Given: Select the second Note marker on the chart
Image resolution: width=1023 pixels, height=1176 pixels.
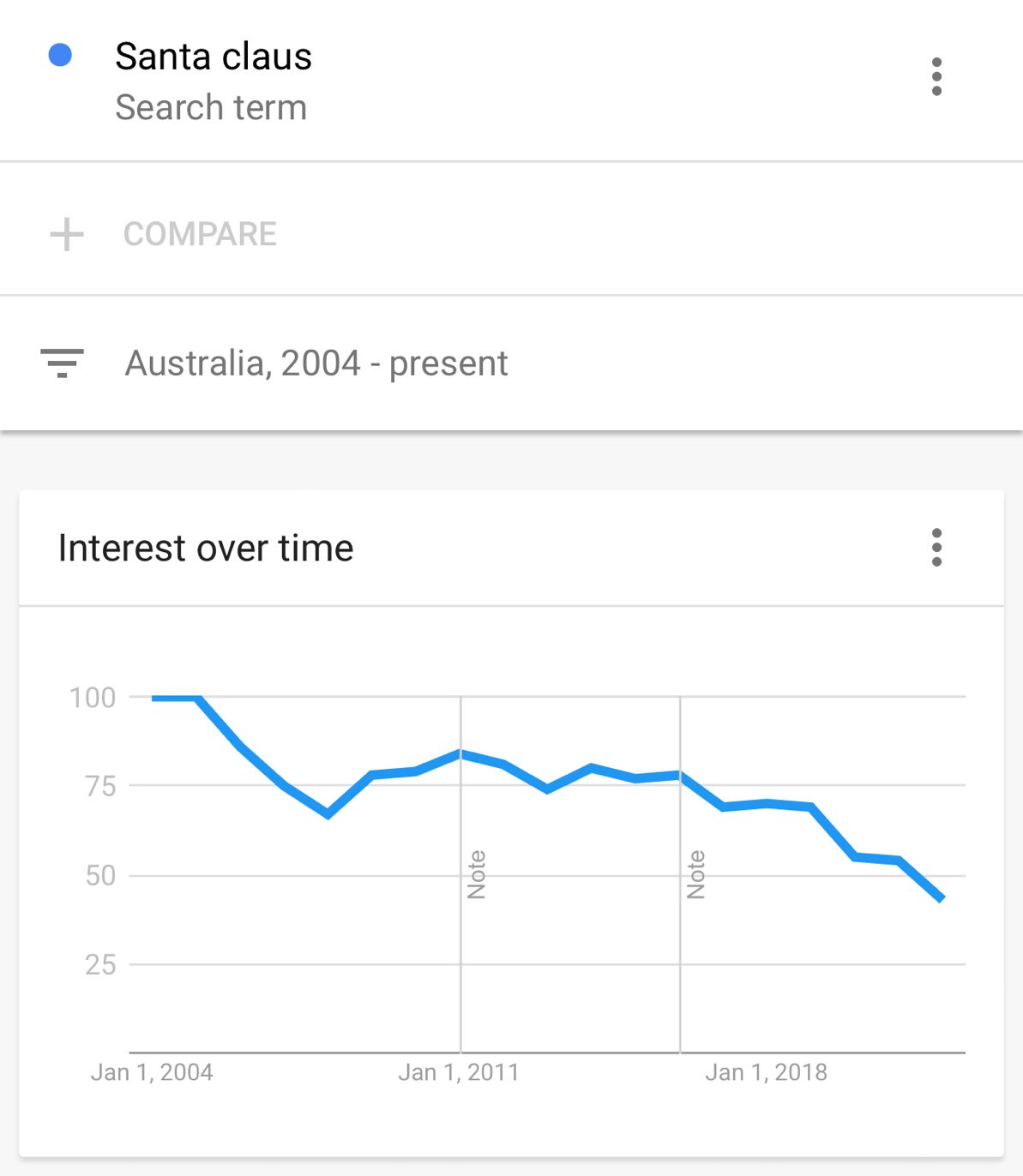Looking at the screenshot, I should pyautogui.click(x=696, y=874).
